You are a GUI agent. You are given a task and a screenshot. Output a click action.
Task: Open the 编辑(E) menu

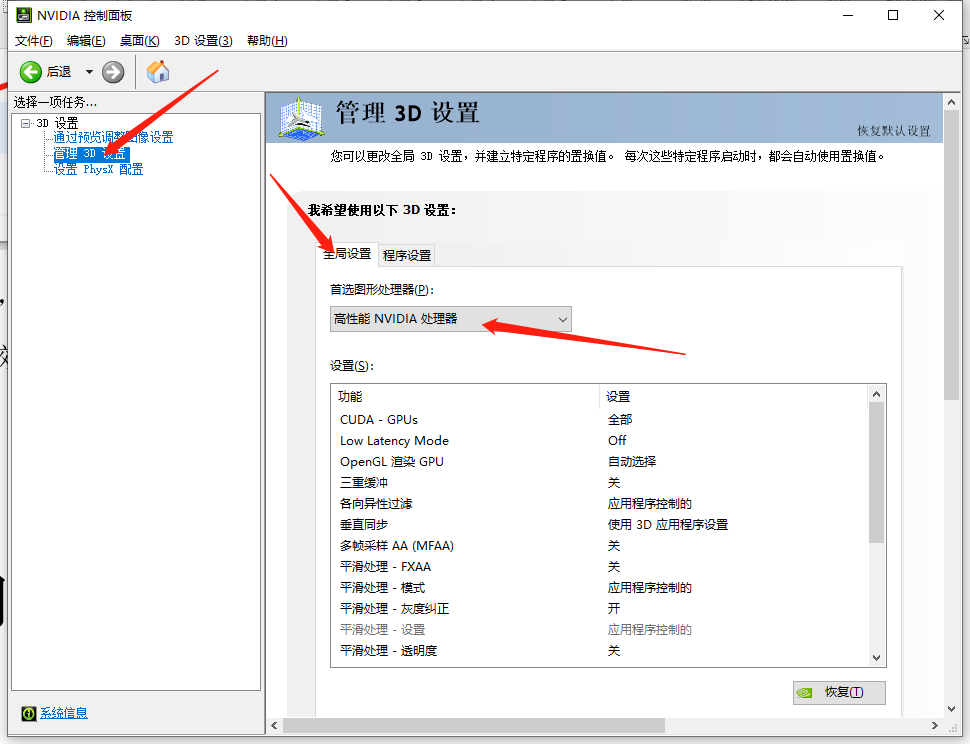point(86,41)
